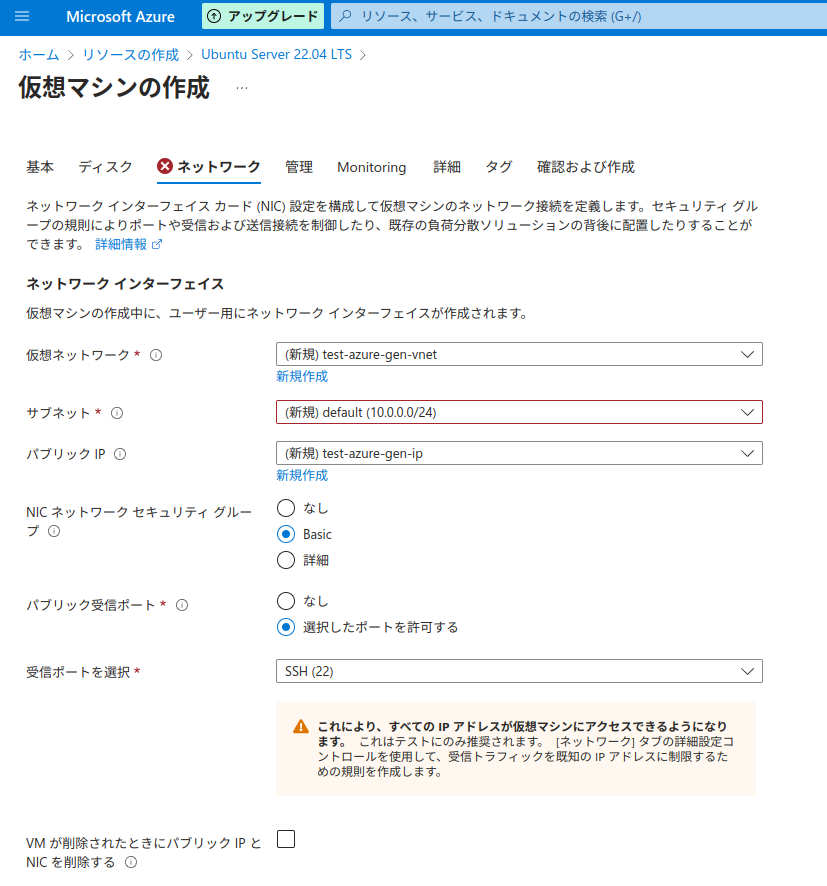
Task: Select 選択したポートを許可する option
Action: [286, 627]
